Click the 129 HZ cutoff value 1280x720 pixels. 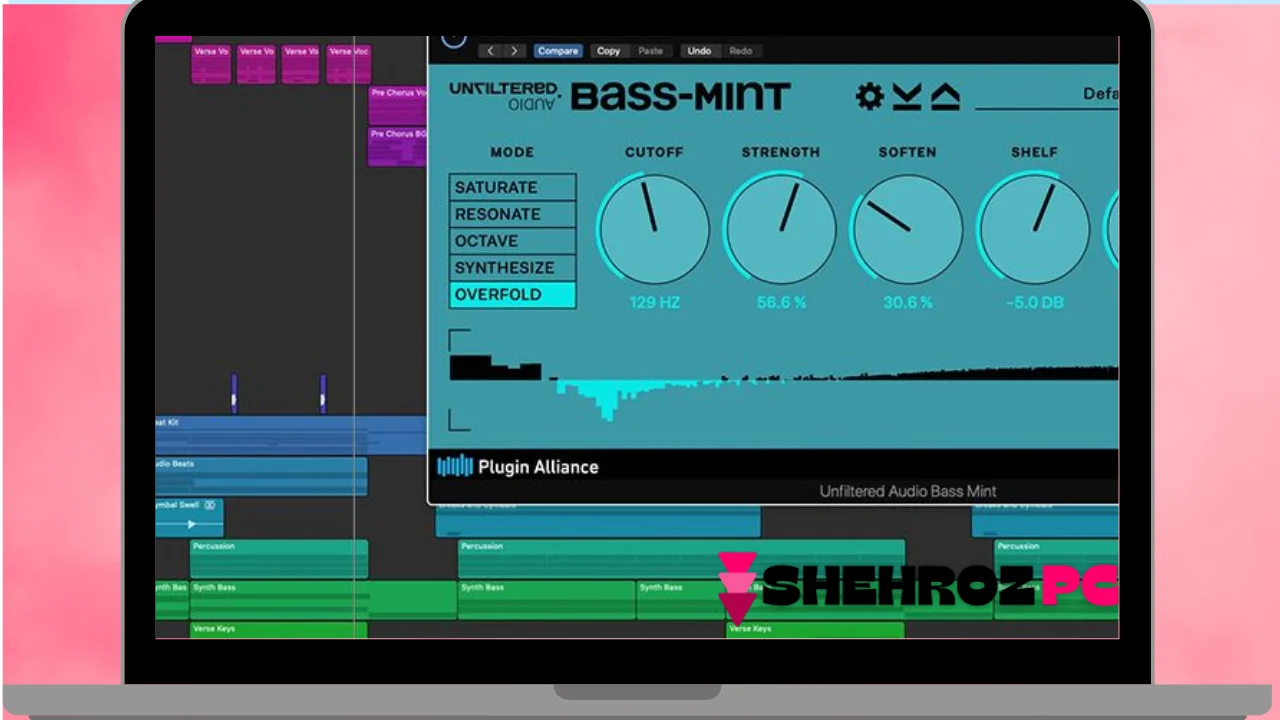[x=654, y=302]
